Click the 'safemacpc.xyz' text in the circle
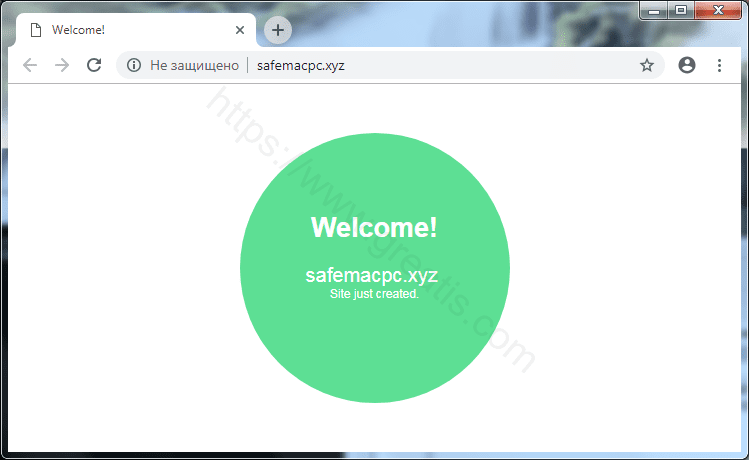Image resolution: width=749 pixels, height=460 pixels. 372,276
